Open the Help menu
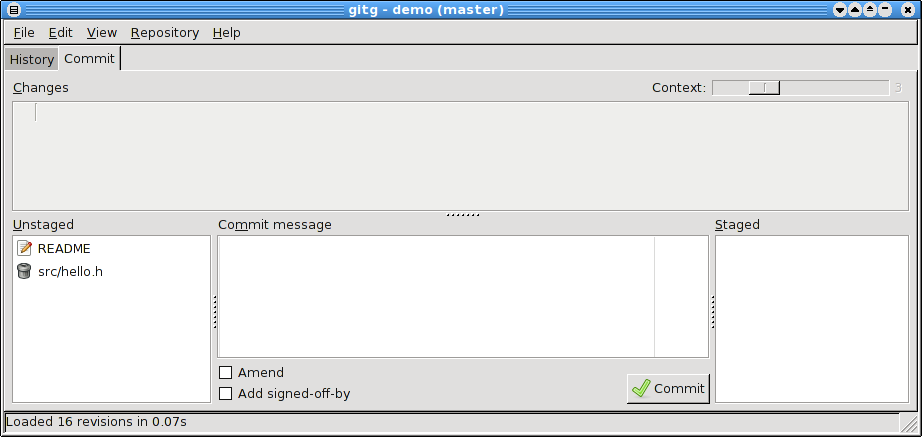 coord(226,32)
